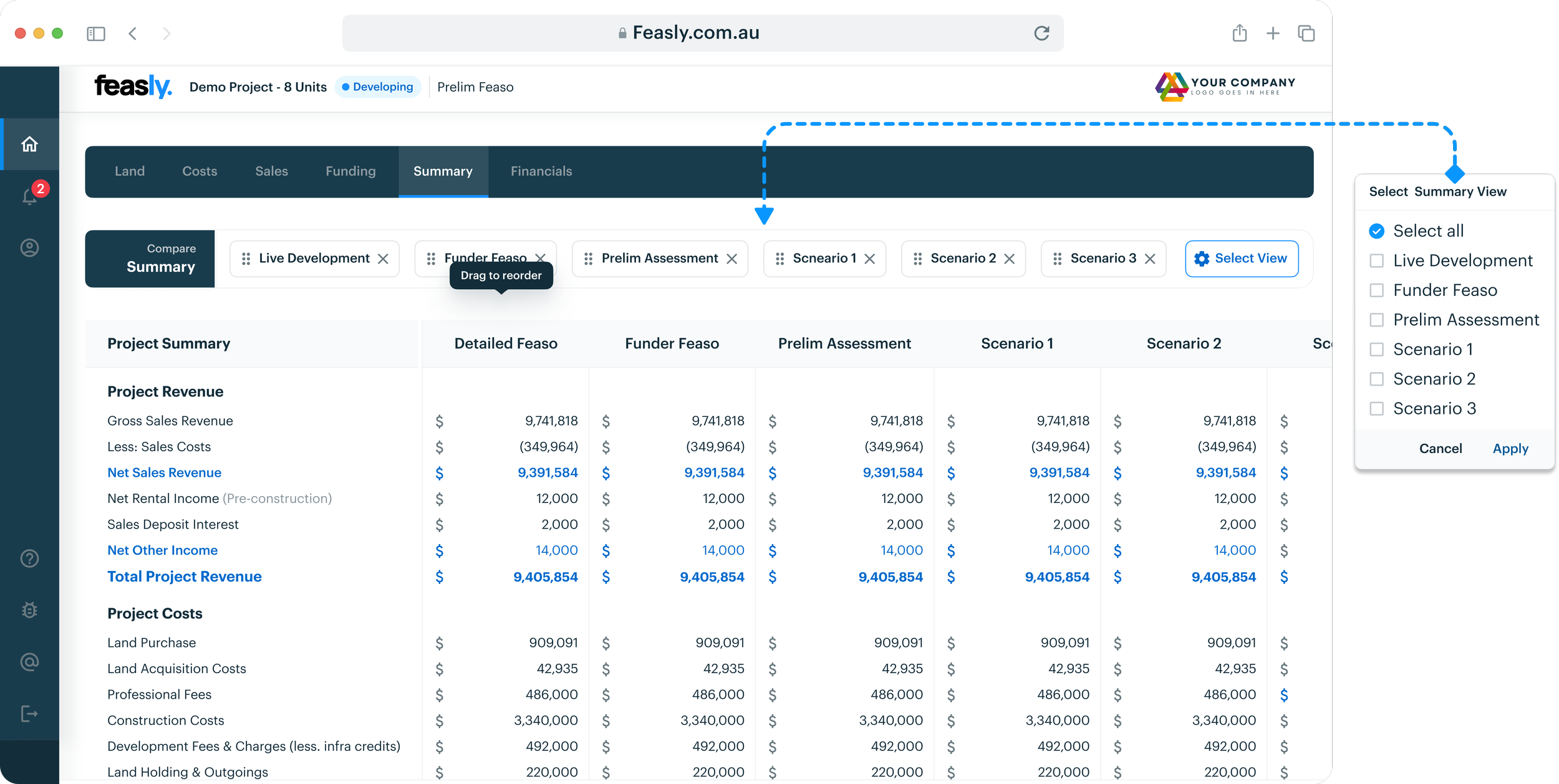
Task: Open notifications from the bell icon
Action: click(x=29, y=196)
